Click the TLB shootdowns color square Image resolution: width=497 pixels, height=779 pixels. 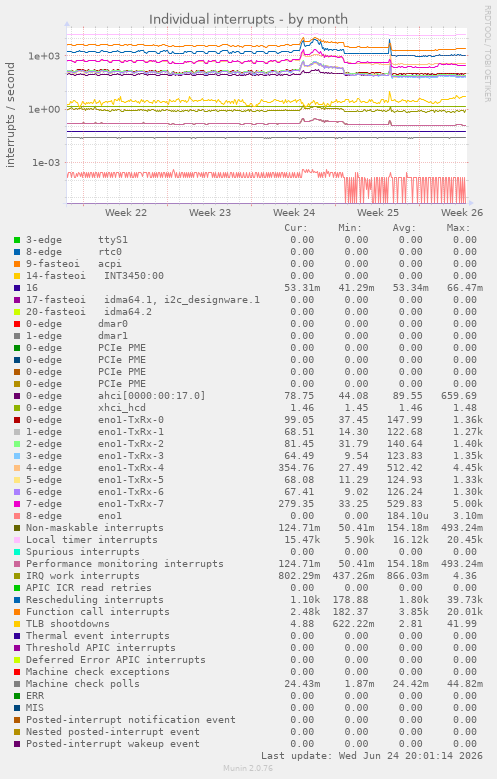click(x=17, y=624)
